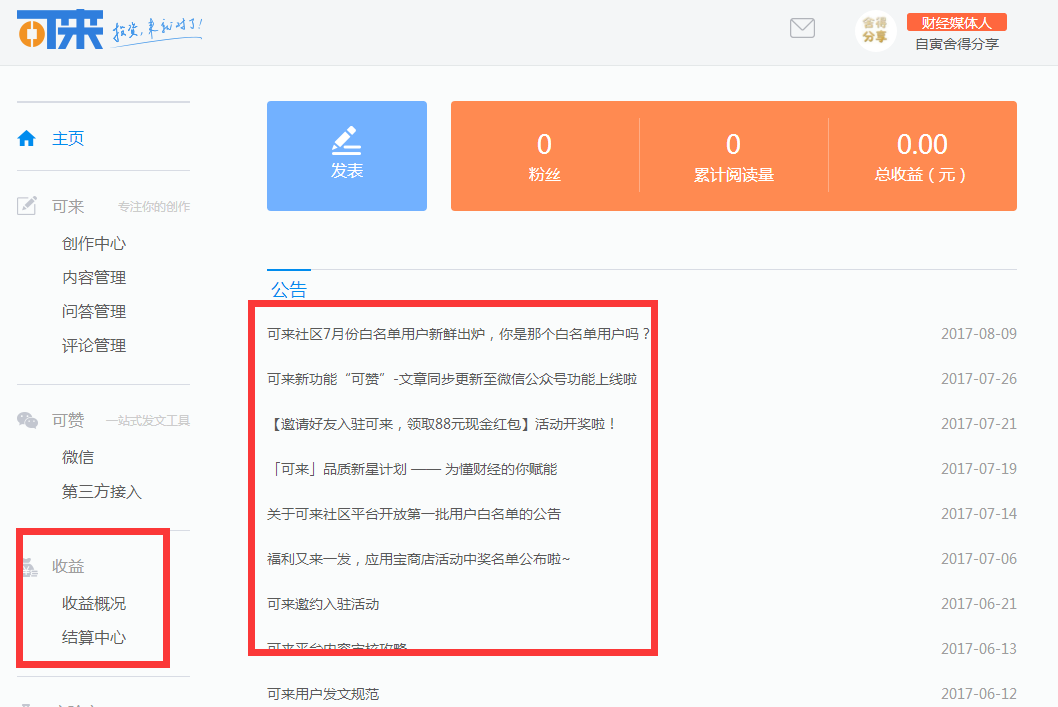Click the pen icon in 发表 tile
This screenshot has width=1058, height=707.
pos(347,140)
